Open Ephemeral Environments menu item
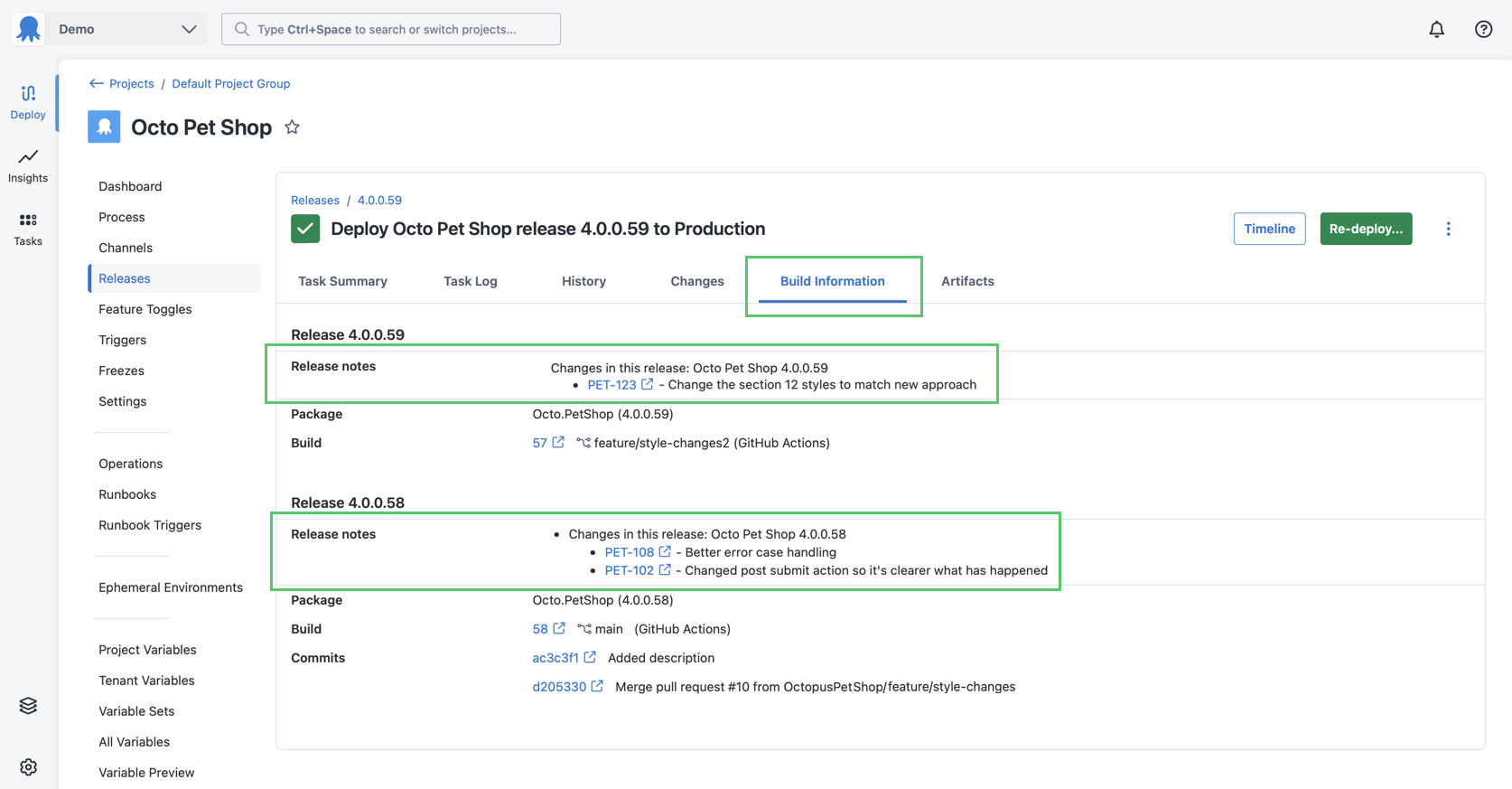The height and width of the screenshot is (789, 1512). [171, 587]
